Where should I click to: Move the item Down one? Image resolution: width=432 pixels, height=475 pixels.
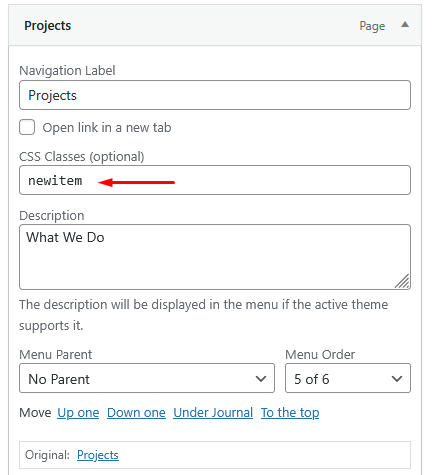point(136,413)
